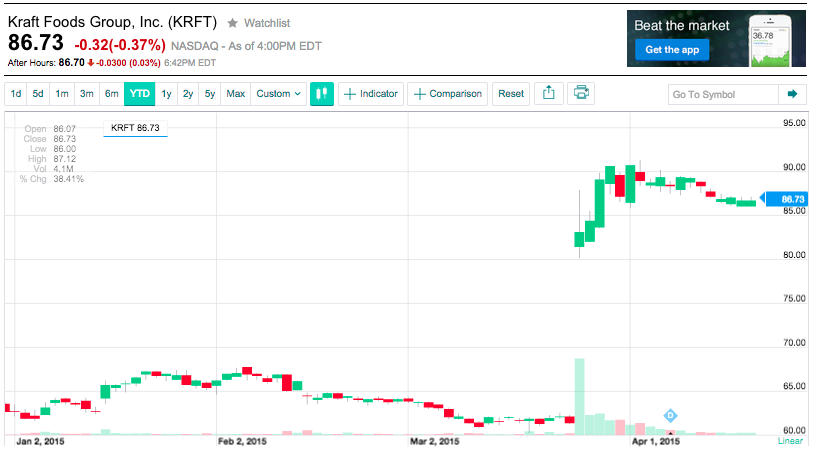The image size is (819, 454).
Task: Click the green Go To Symbol arrow
Action: 792,94
